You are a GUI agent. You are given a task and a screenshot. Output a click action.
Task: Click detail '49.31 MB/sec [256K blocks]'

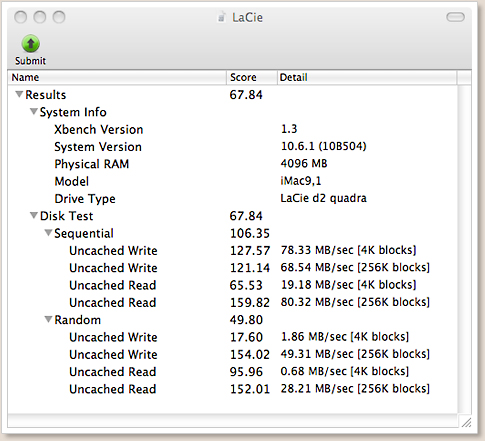[355, 354]
